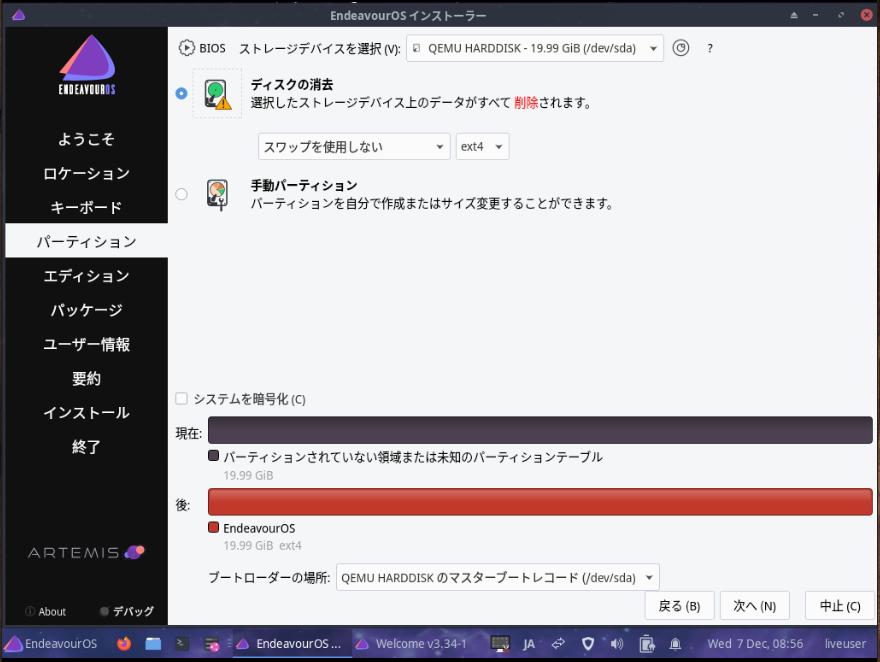Click the About button
Image resolution: width=880 pixels, height=662 pixels.
coord(46,612)
